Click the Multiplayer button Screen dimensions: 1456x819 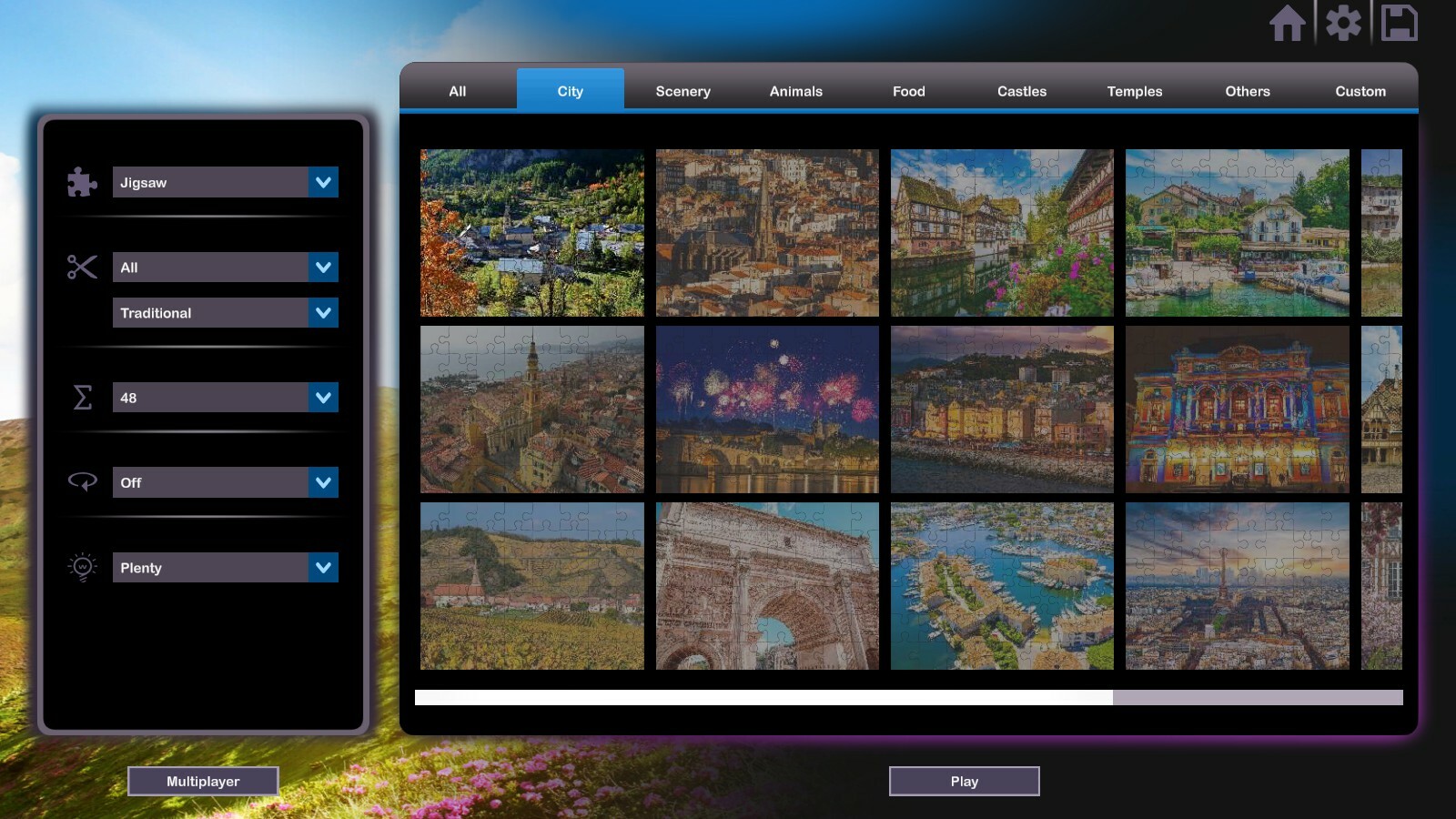pos(203,780)
